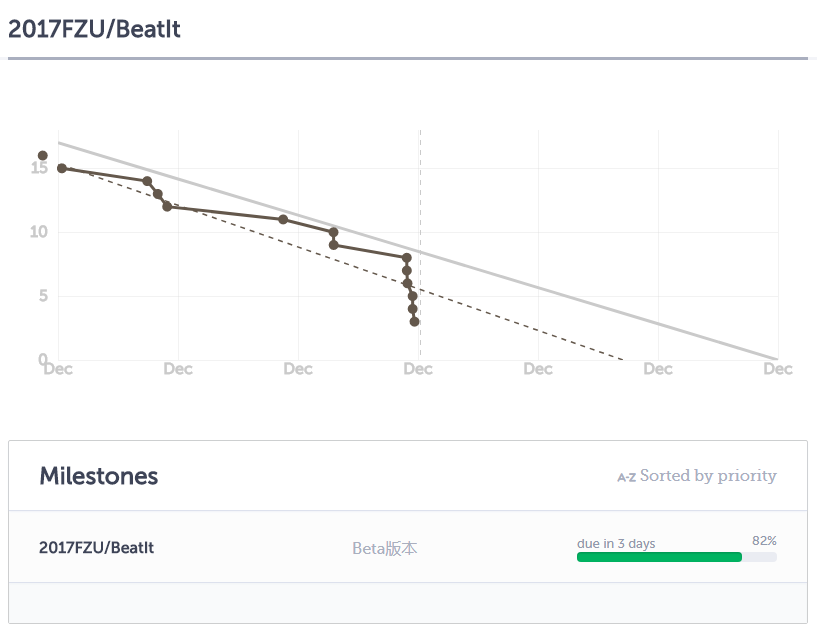The height and width of the screenshot is (632, 817).
Task: Select the burndown data point at 16
Action: click(x=43, y=155)
